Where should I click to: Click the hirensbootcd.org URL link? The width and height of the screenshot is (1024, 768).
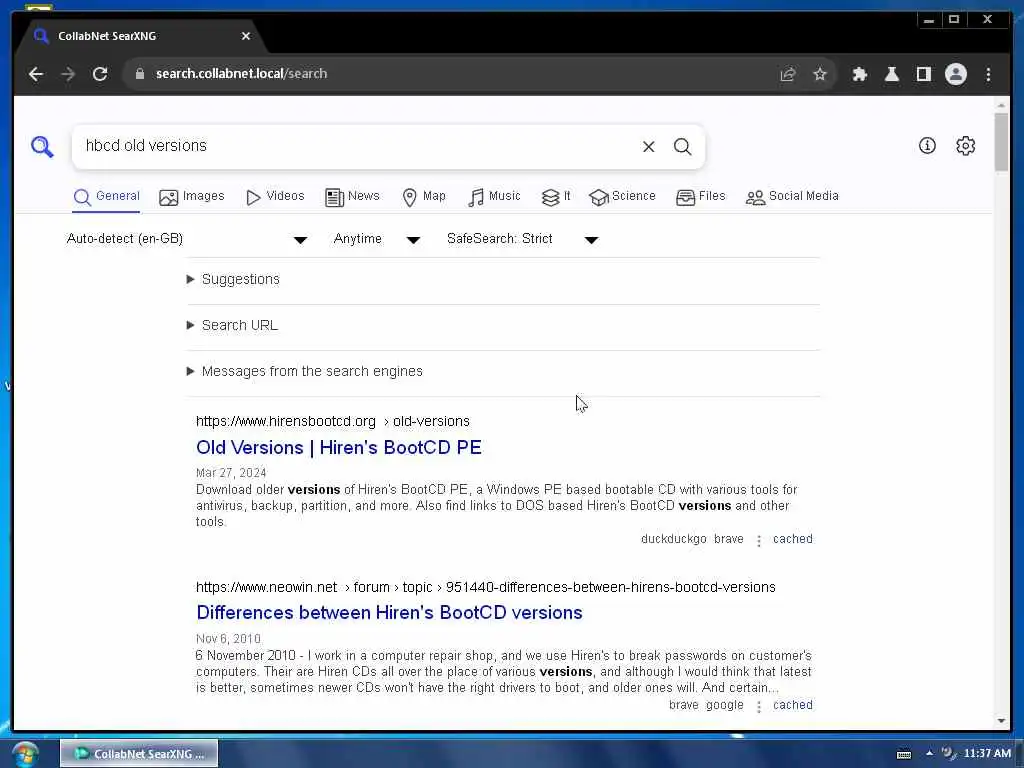point(332,422)
